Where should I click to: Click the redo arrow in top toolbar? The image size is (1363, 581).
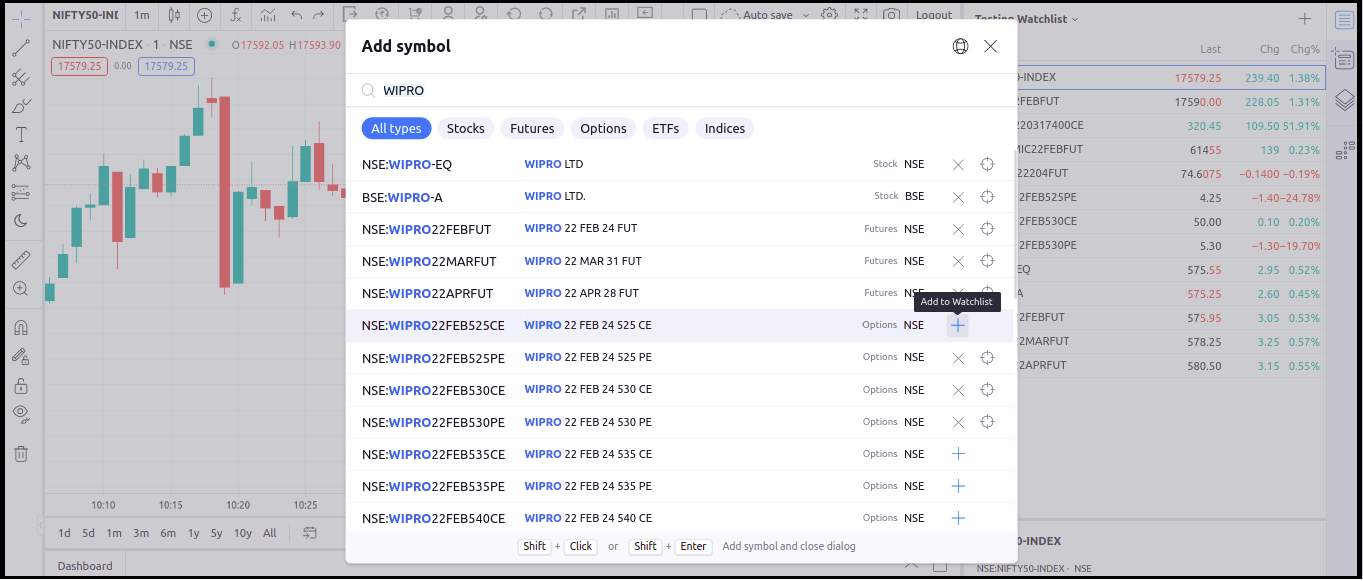(x=318, y=15)
